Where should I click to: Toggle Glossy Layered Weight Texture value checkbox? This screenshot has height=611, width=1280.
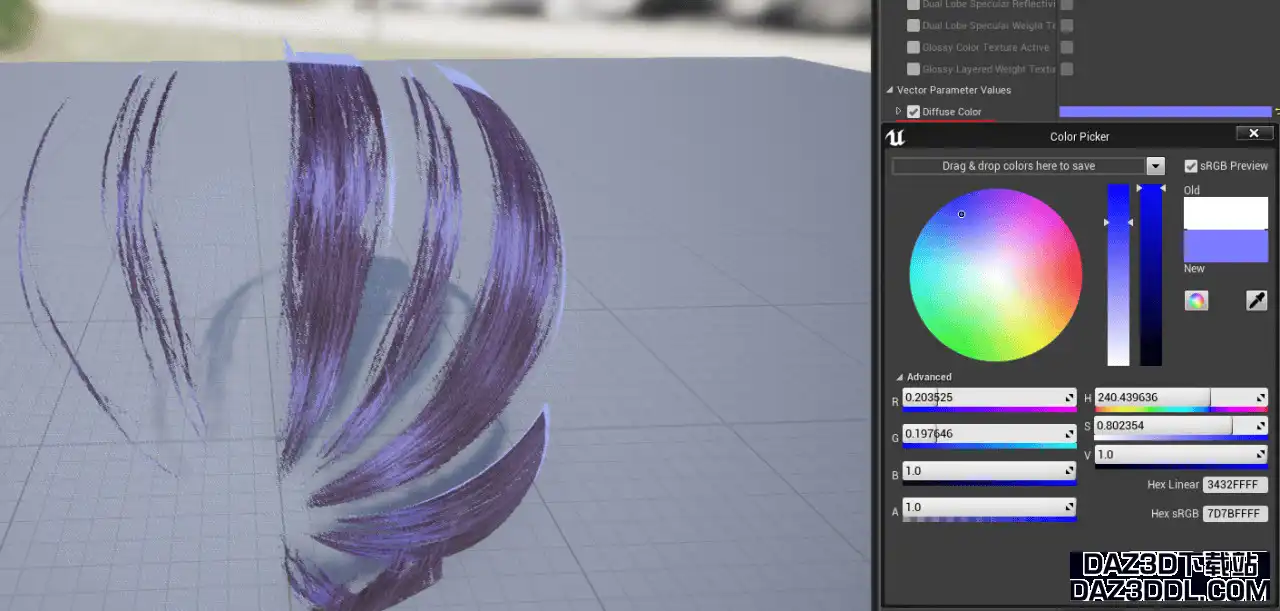click(x=1067, y=70)
